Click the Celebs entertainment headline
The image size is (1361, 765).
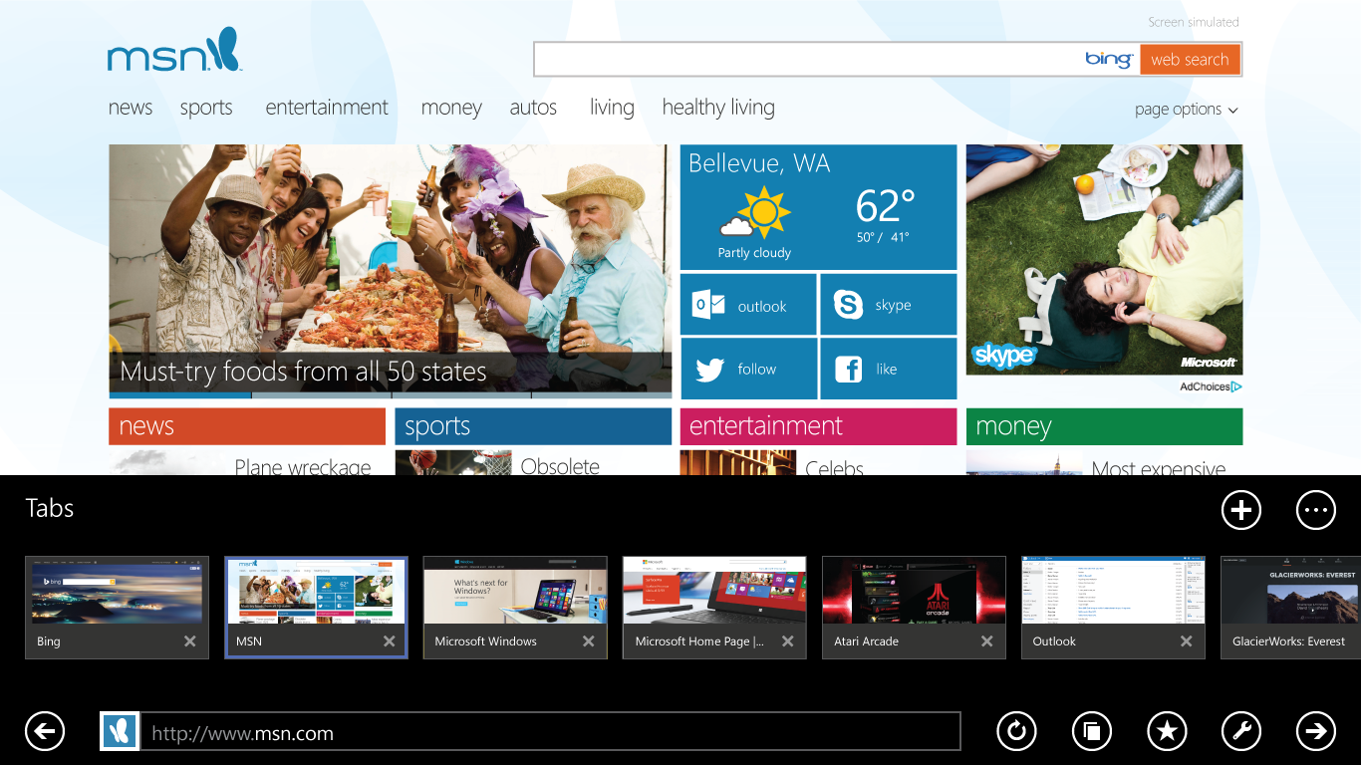pos(834,468)
